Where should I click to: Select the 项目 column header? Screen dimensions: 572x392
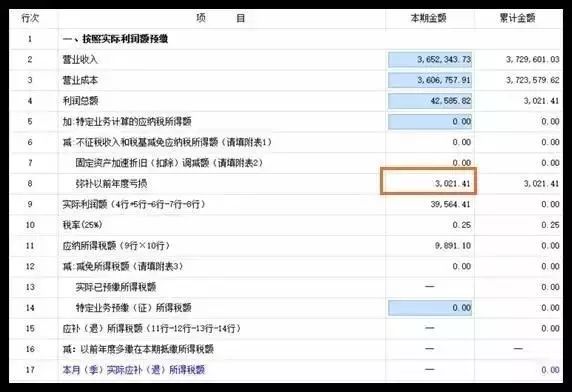click(x=221, y=18)
